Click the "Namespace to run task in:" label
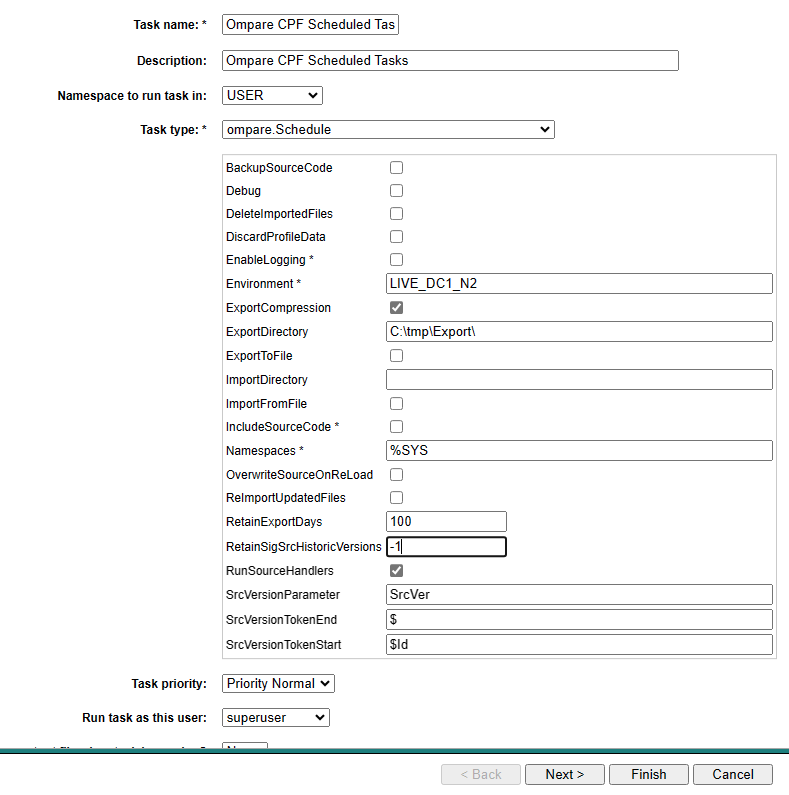The image size is (789, 795). coord(132,96)
